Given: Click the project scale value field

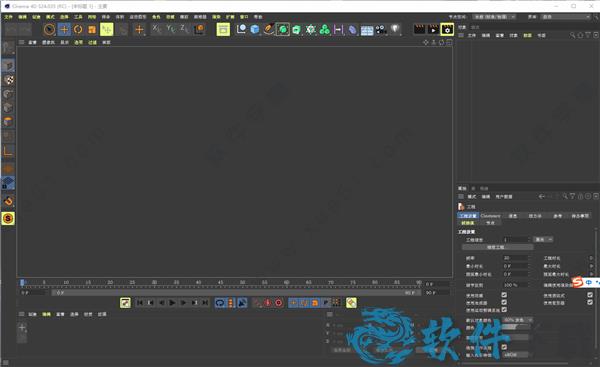Looking at the screenshot, I should (515, 240).
